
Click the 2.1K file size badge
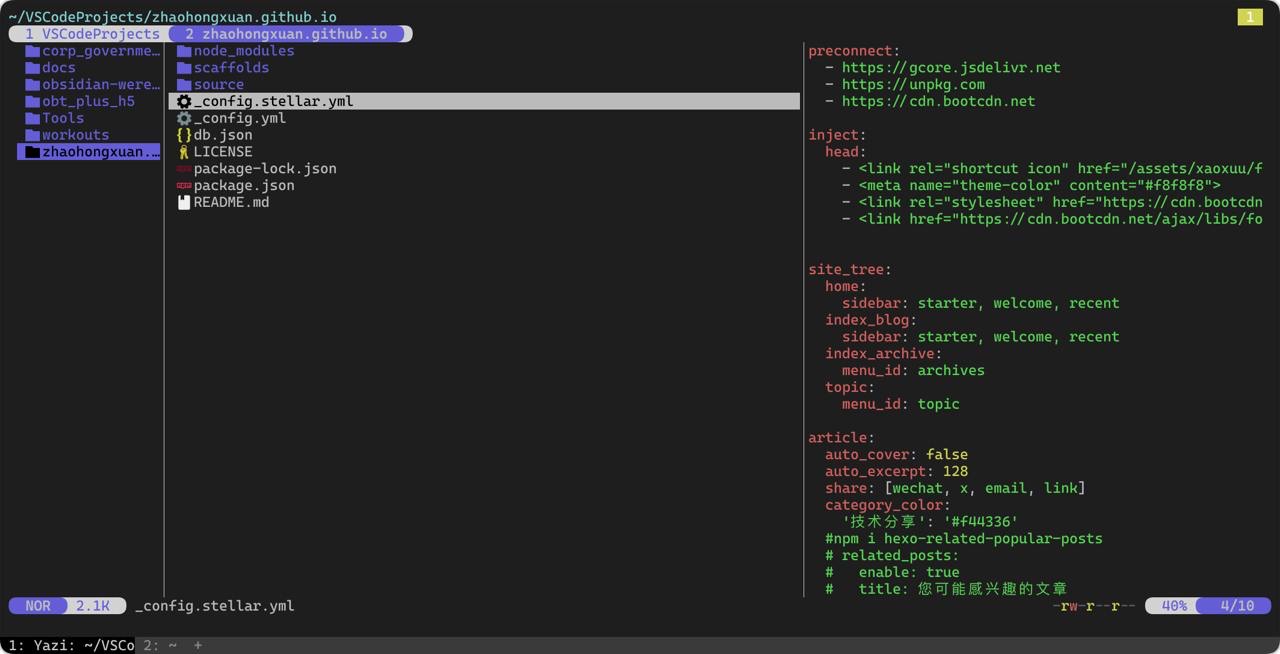[93, 606]
